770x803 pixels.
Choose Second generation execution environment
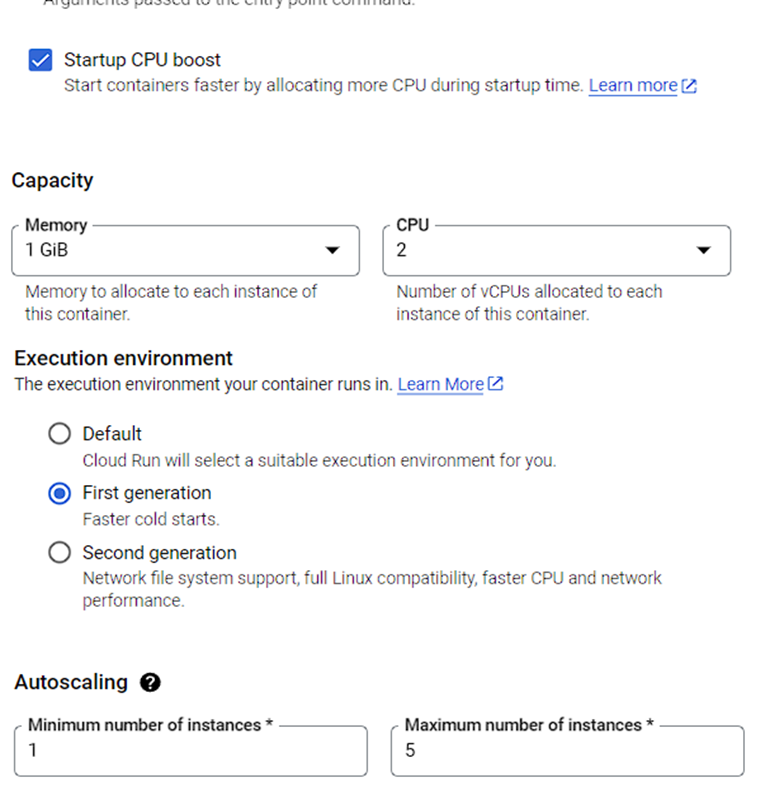click(60, 553)
